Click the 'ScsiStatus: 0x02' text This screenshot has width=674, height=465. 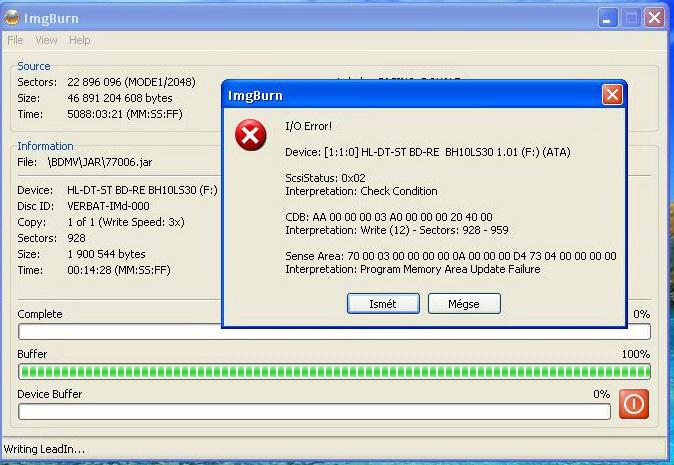[x=325, y=178]
